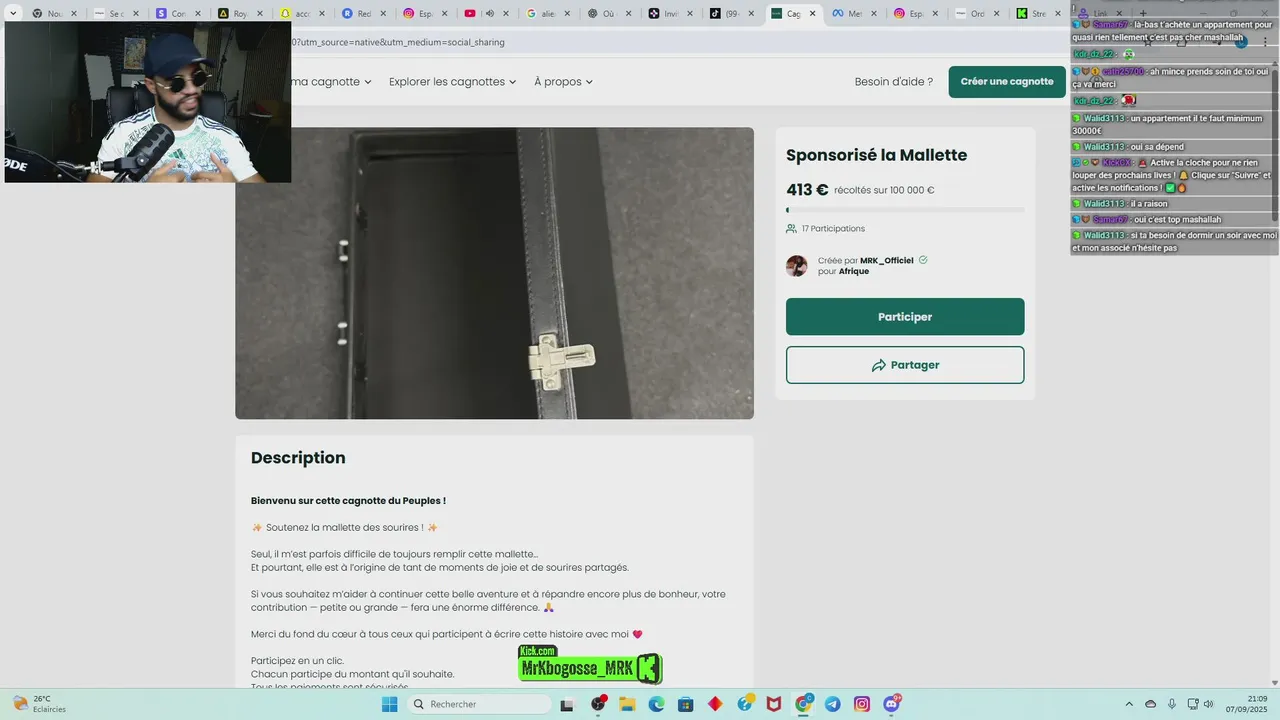Open Task View icon on taskbar
Image resolution: width=1280 pixels, height=720 pixels.
(x=567, y=704)
